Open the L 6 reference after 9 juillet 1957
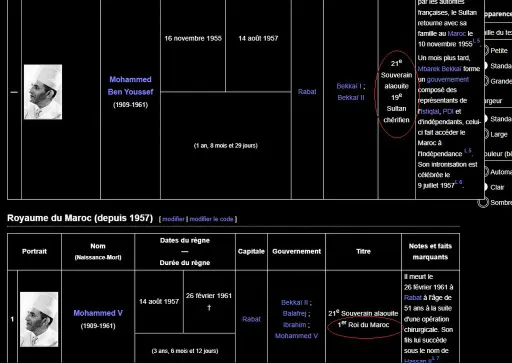 (458, 182)
